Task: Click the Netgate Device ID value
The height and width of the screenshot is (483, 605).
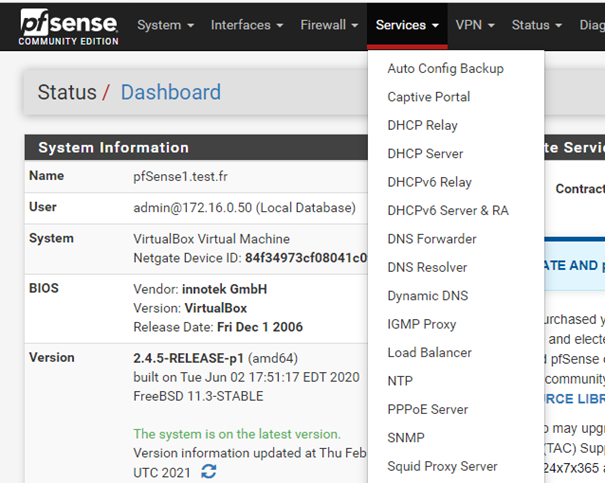Action: (306, 258)
